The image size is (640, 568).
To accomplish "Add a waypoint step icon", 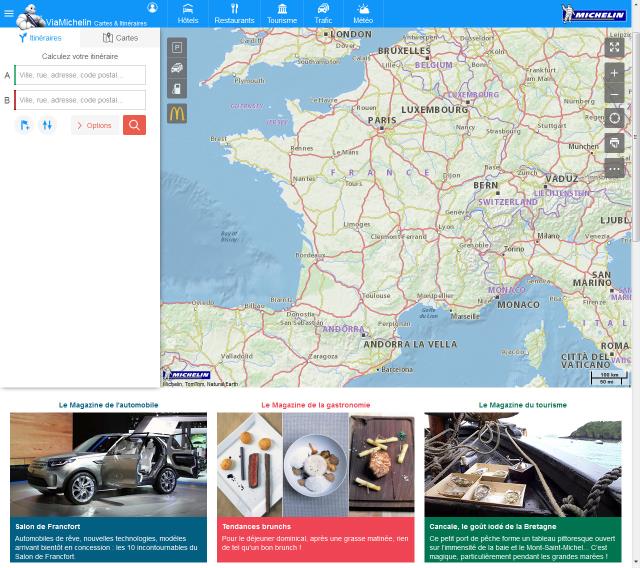I will pyautogui.click(x=24, y=125).
